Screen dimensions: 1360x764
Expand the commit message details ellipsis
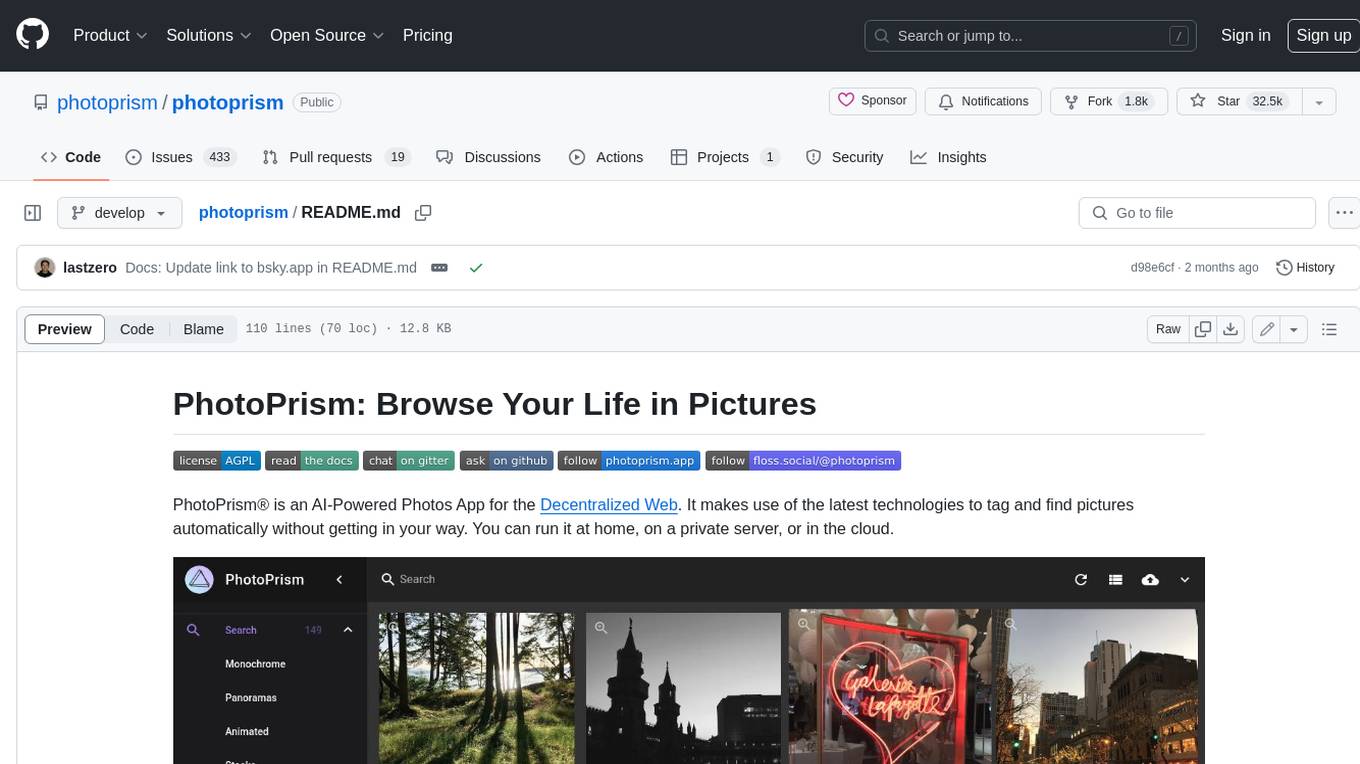439,268
